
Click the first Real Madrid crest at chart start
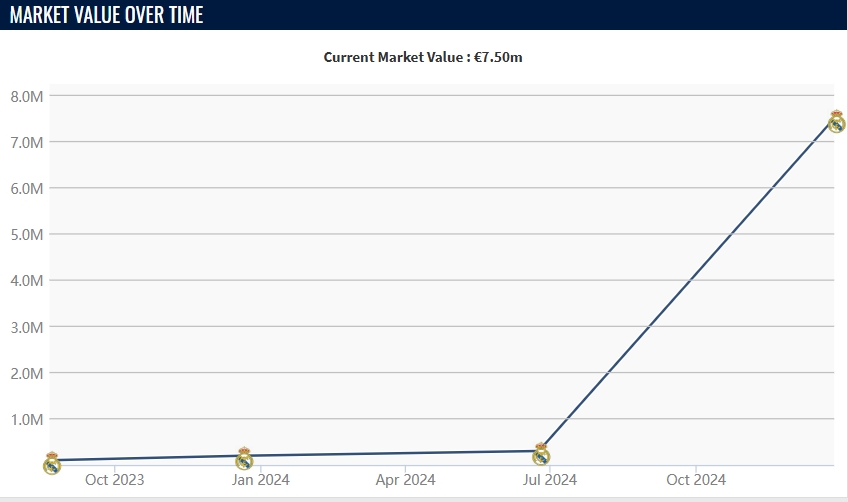click(52, 463)
